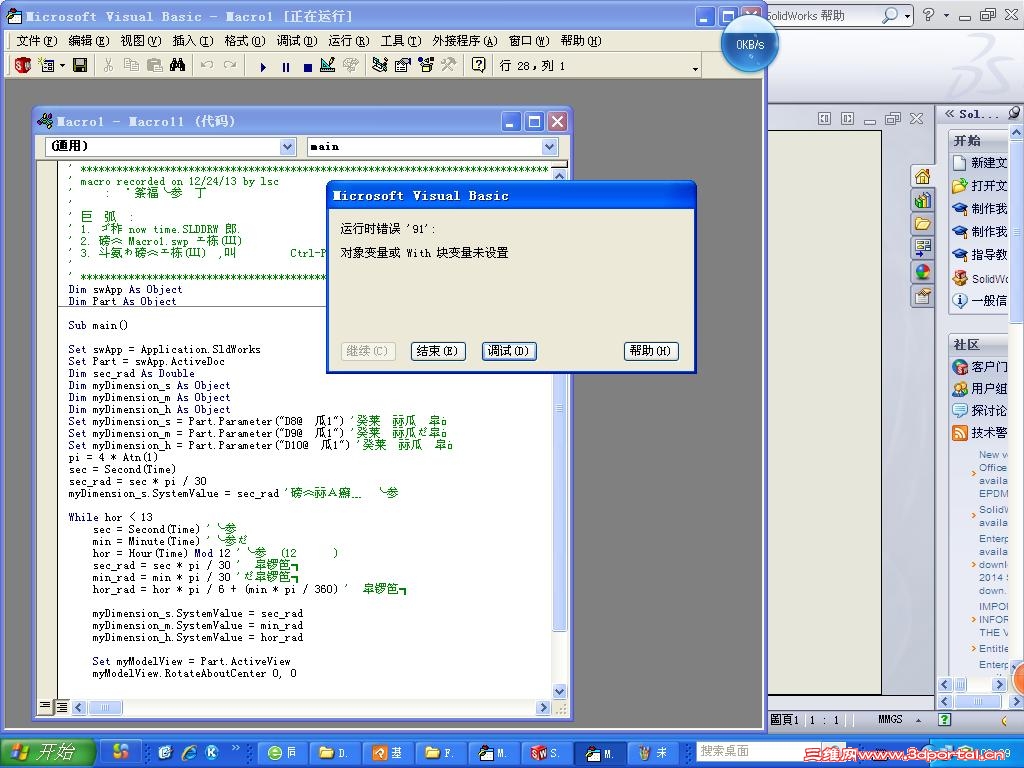Click code window horizontal scrollbar thumb
Viewport: 1024px width, 768px height.
pyautogui.click(x=105, y=707)
